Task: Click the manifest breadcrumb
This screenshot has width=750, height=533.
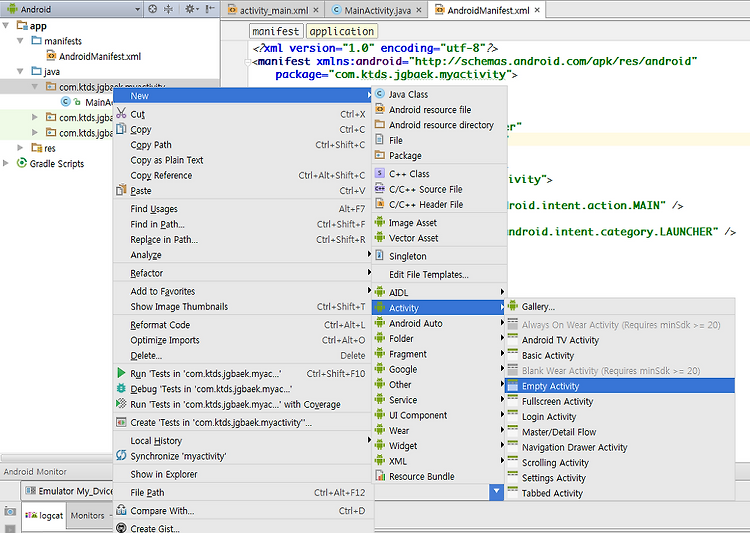Action: 276,31
